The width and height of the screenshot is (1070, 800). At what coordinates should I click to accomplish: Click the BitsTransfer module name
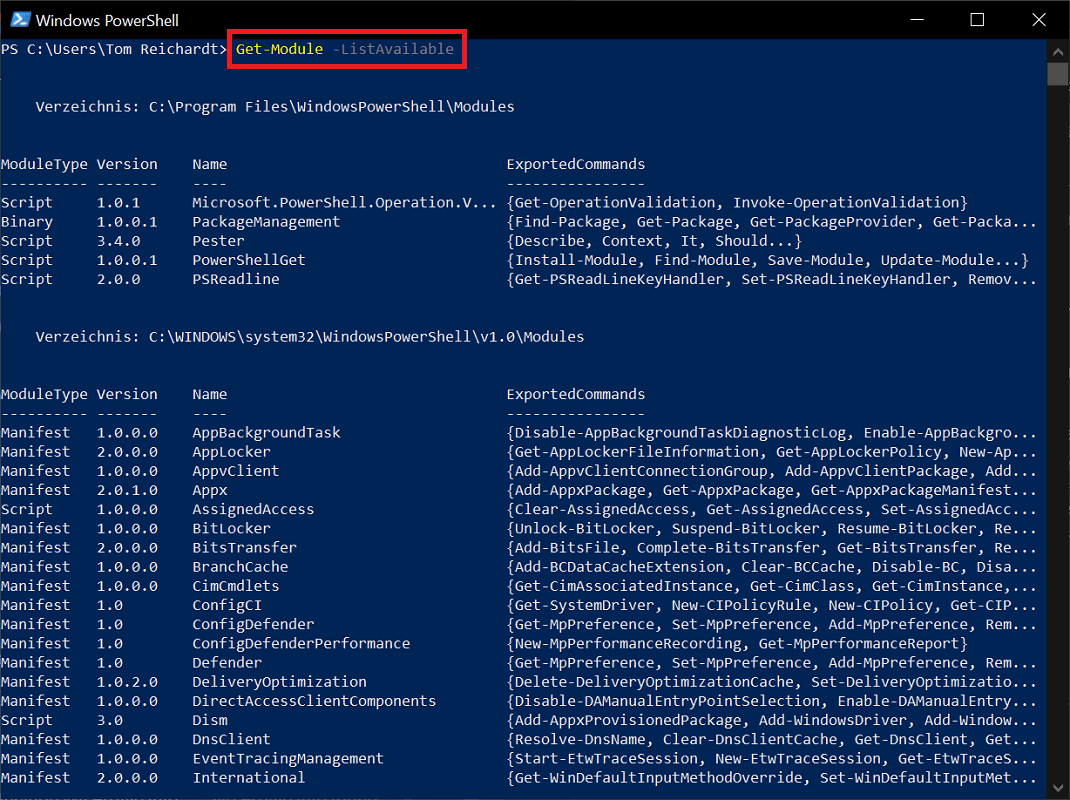(x=244, y=547)
